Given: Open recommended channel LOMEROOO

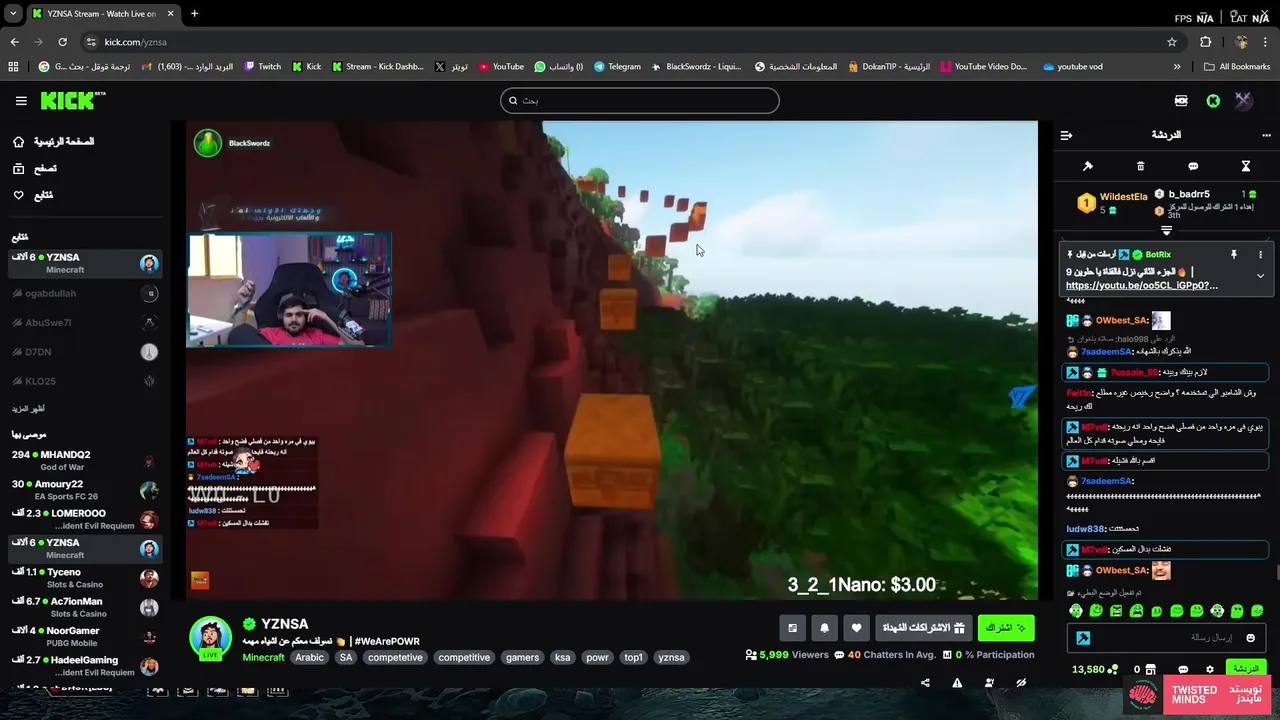Looking at the screenshot, I should [84, 519].
